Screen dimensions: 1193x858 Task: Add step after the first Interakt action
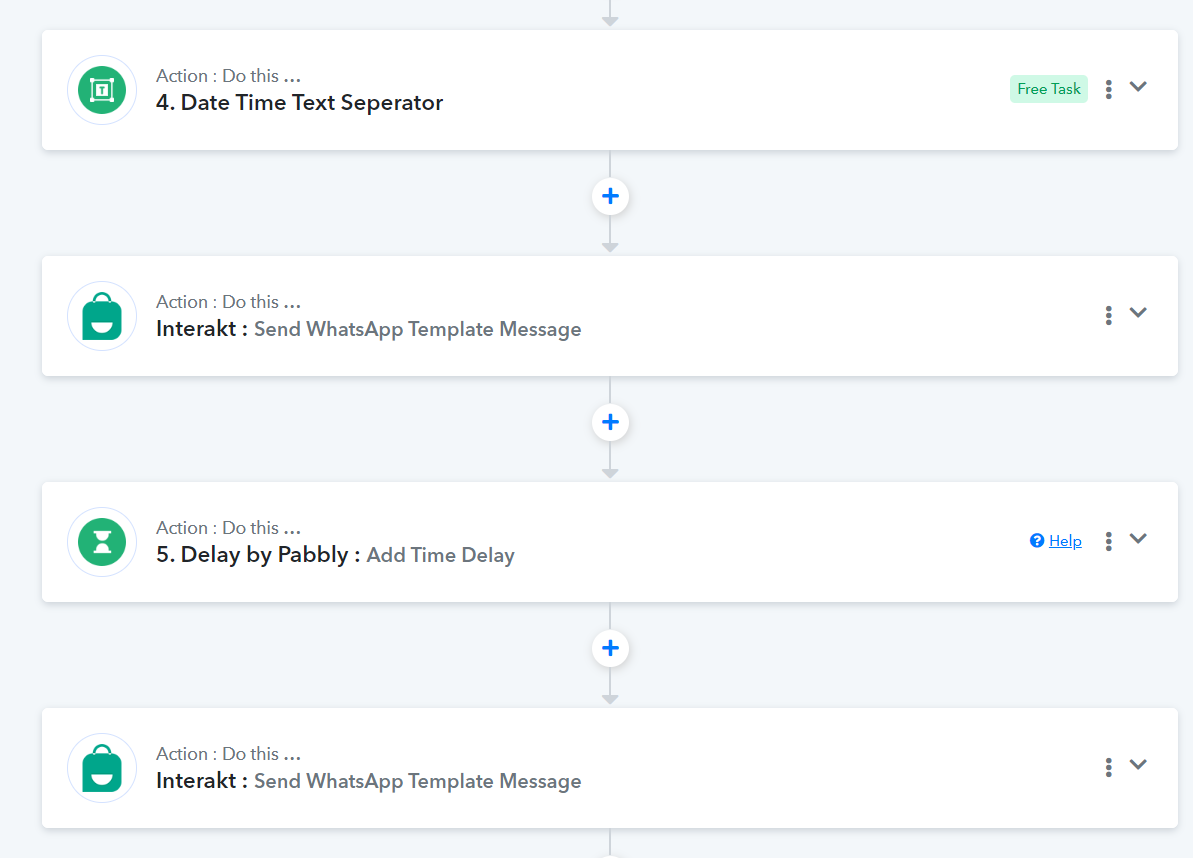click(x=610, y=422)
